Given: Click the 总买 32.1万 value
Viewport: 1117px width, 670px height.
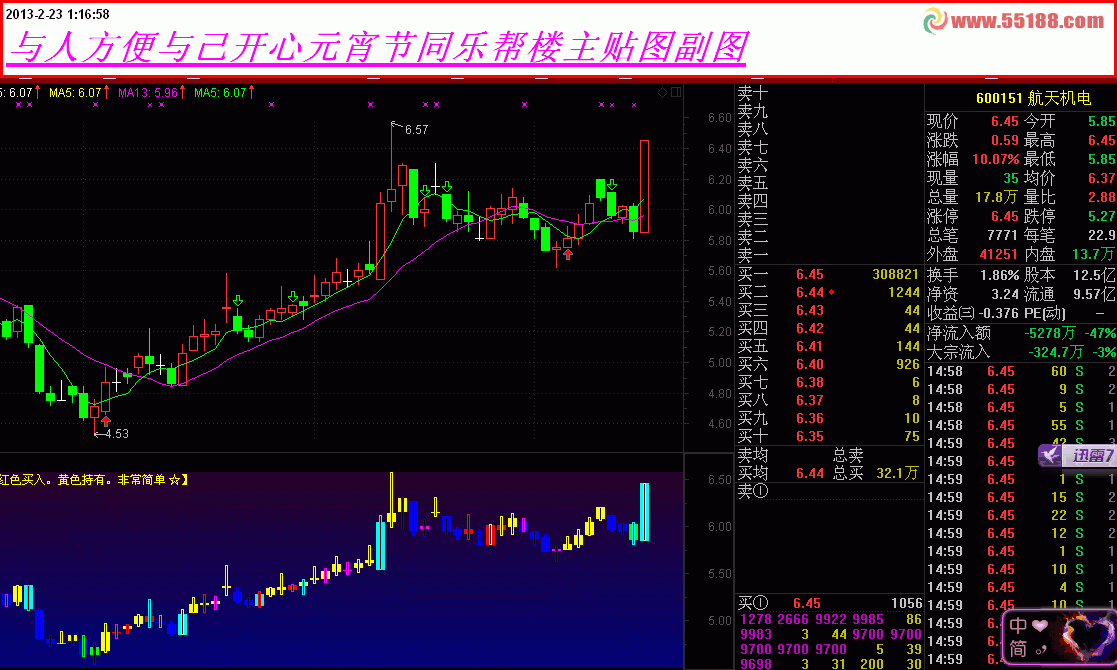Looking at the screenshot, I should [897, 473].
